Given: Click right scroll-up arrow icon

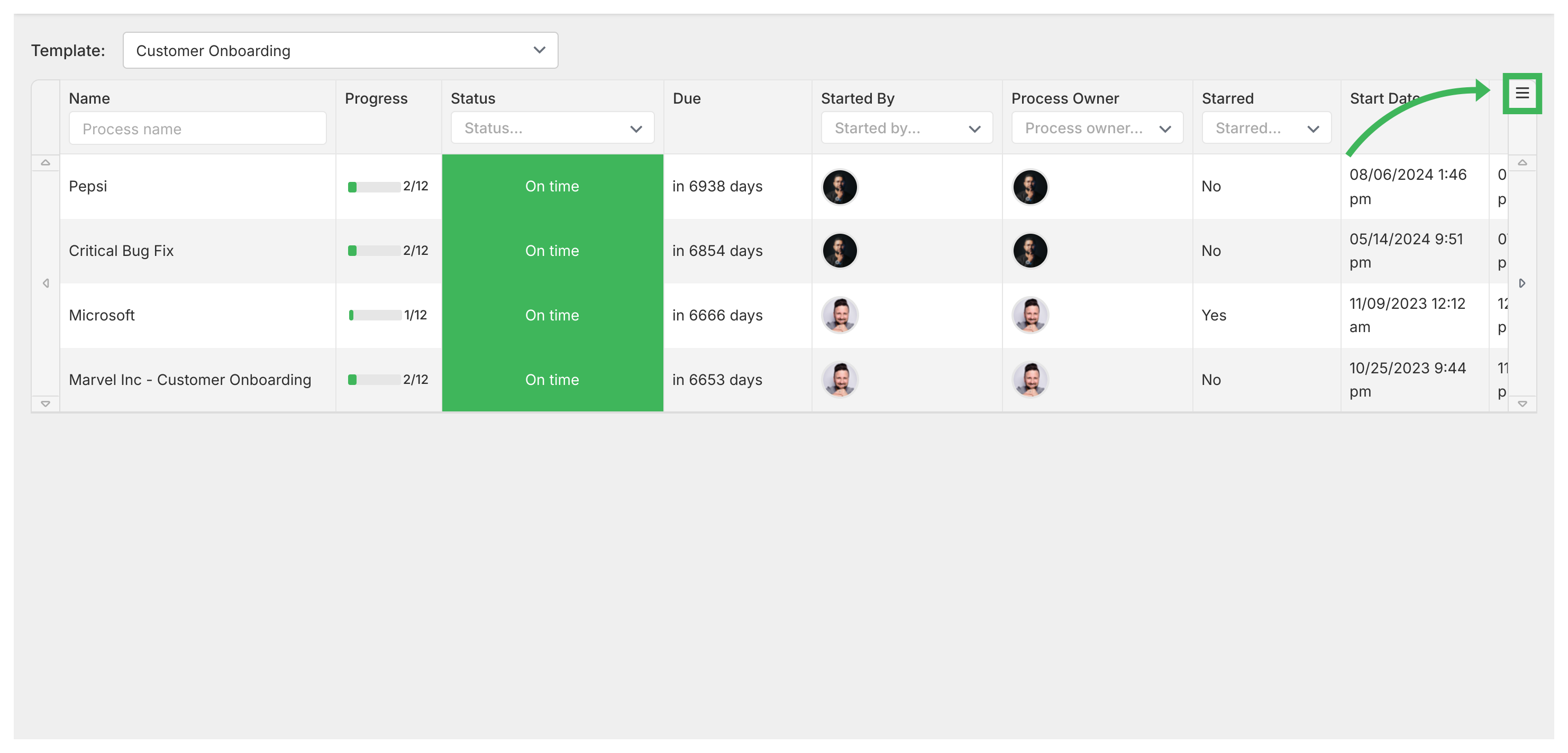Looking at the screenshot, I should tap(1522, 162).
